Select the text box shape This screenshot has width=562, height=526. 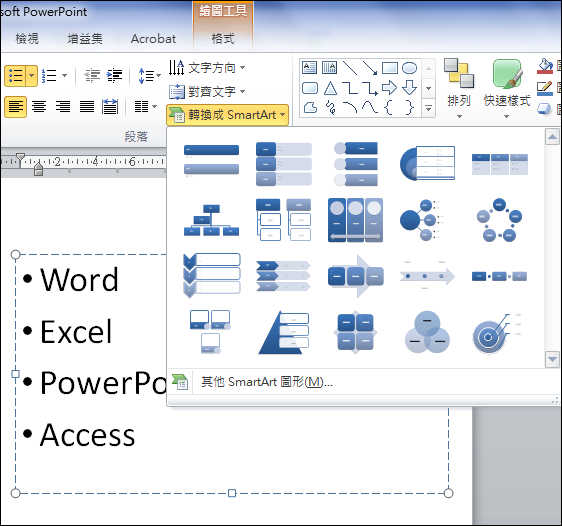click(x=309, y=67)
